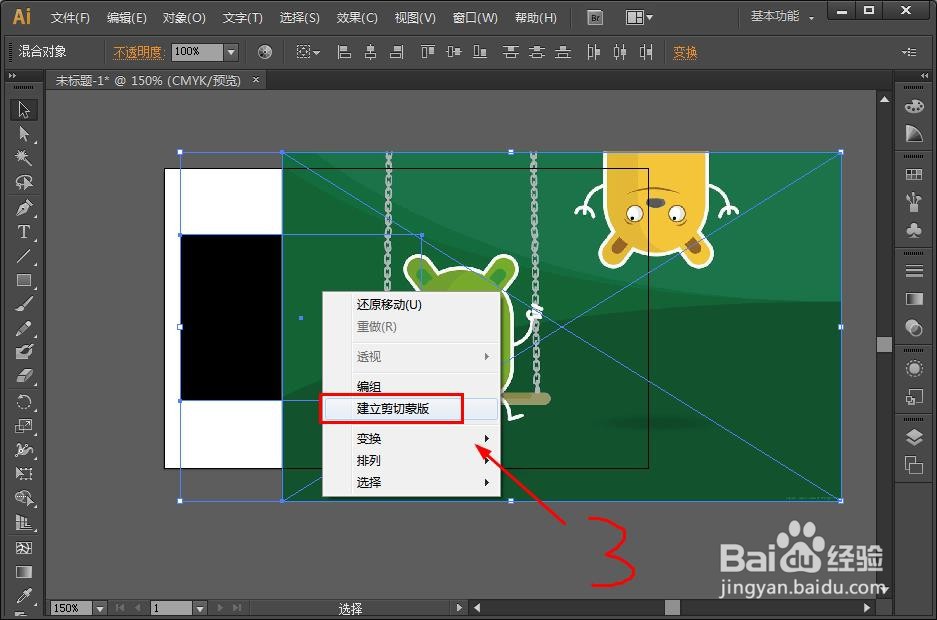937x620 pixels.
Task: Close the 未标题-1 document tab
Action: tap(256, 79)
